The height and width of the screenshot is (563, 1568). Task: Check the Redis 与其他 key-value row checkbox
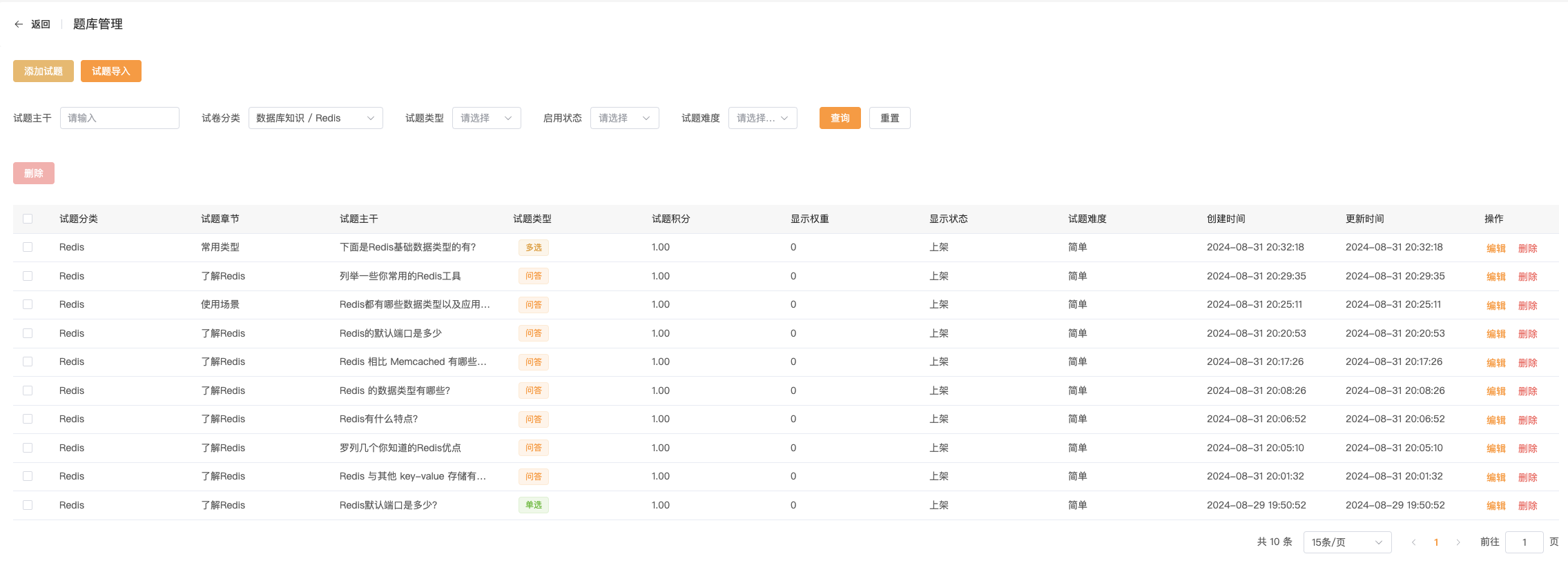28,476
